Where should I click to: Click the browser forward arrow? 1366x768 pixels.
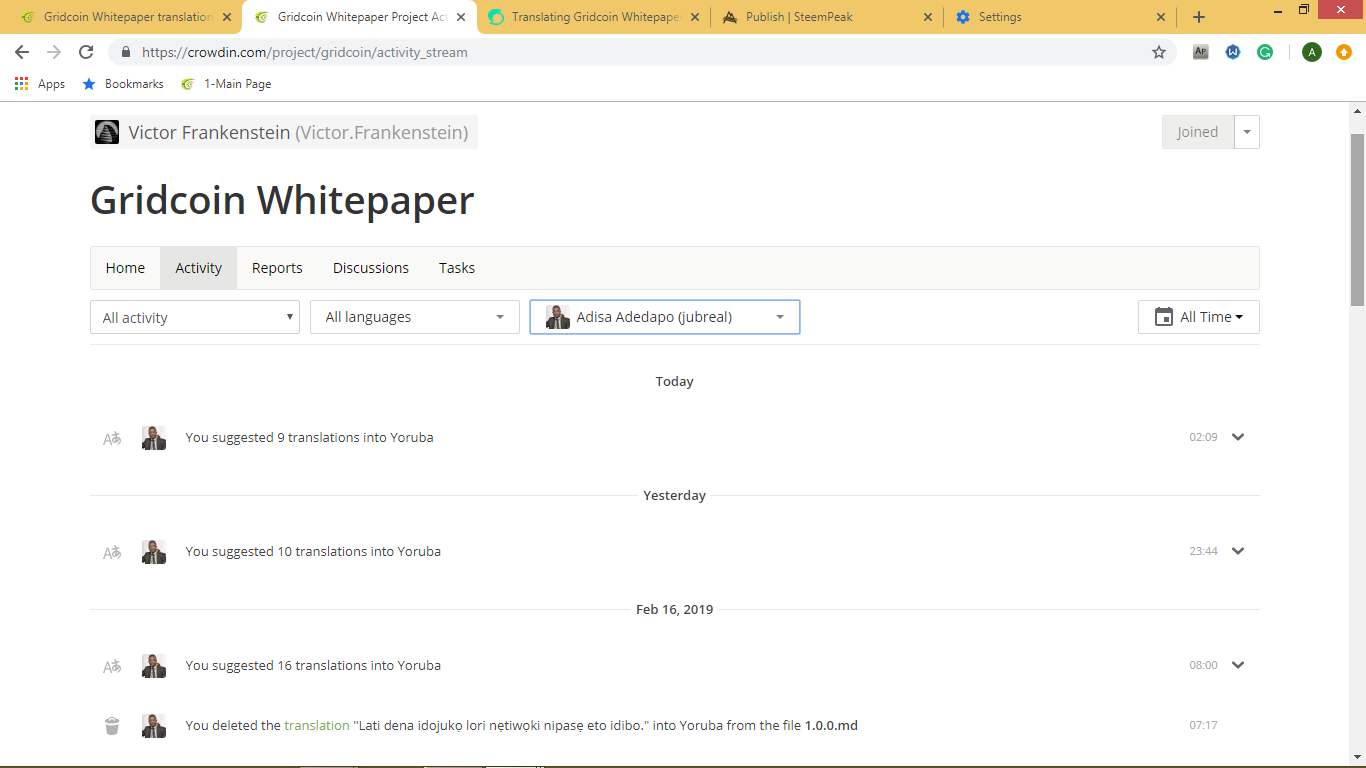coord(54,52)
